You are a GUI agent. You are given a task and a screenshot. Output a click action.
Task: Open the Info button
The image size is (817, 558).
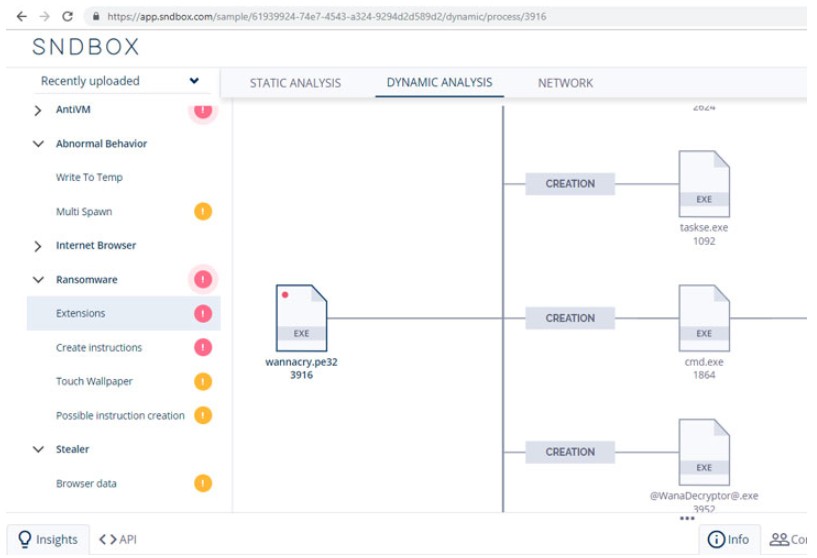coord(728,539)
